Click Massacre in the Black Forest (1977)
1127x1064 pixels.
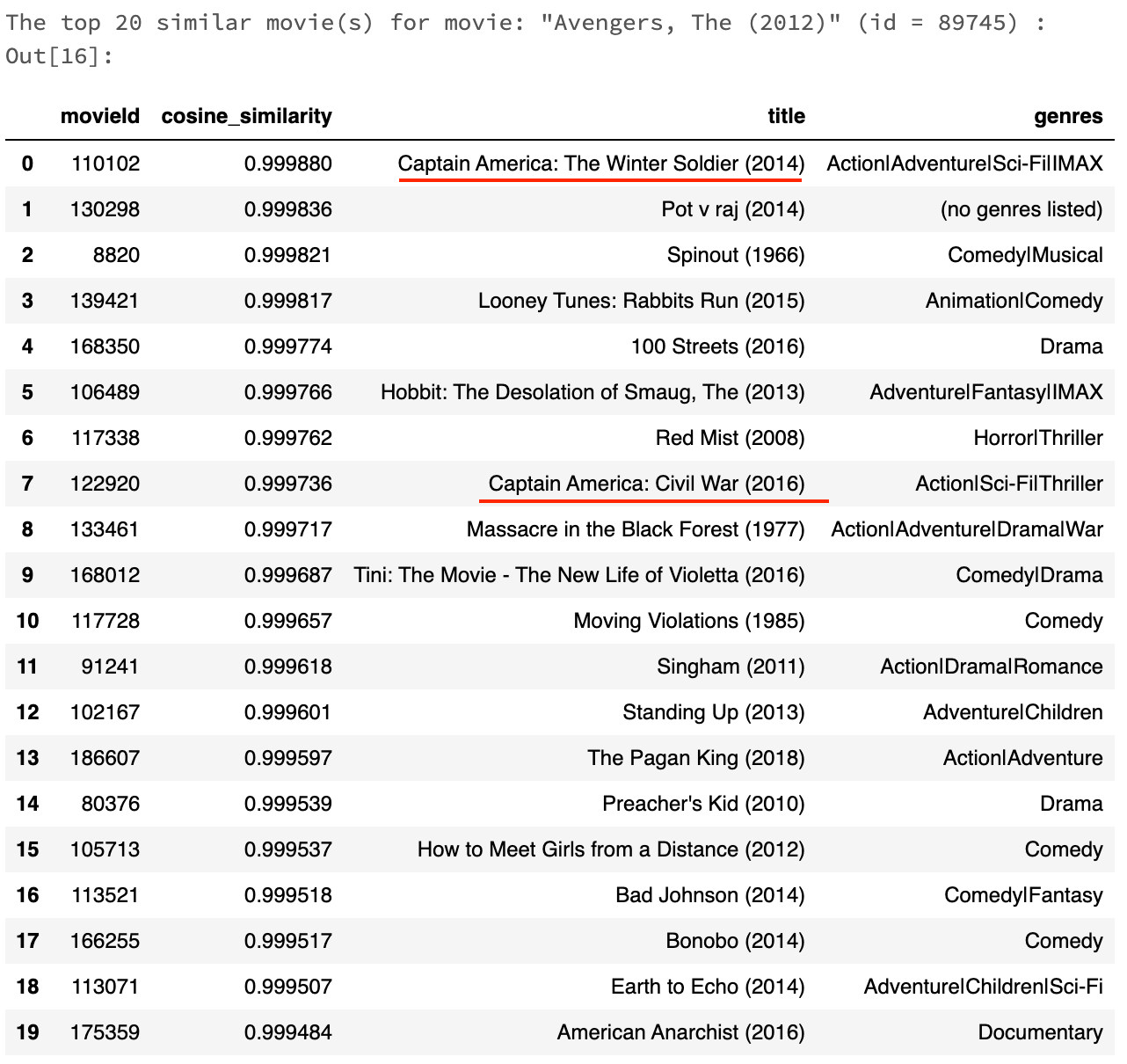(636, 529)
